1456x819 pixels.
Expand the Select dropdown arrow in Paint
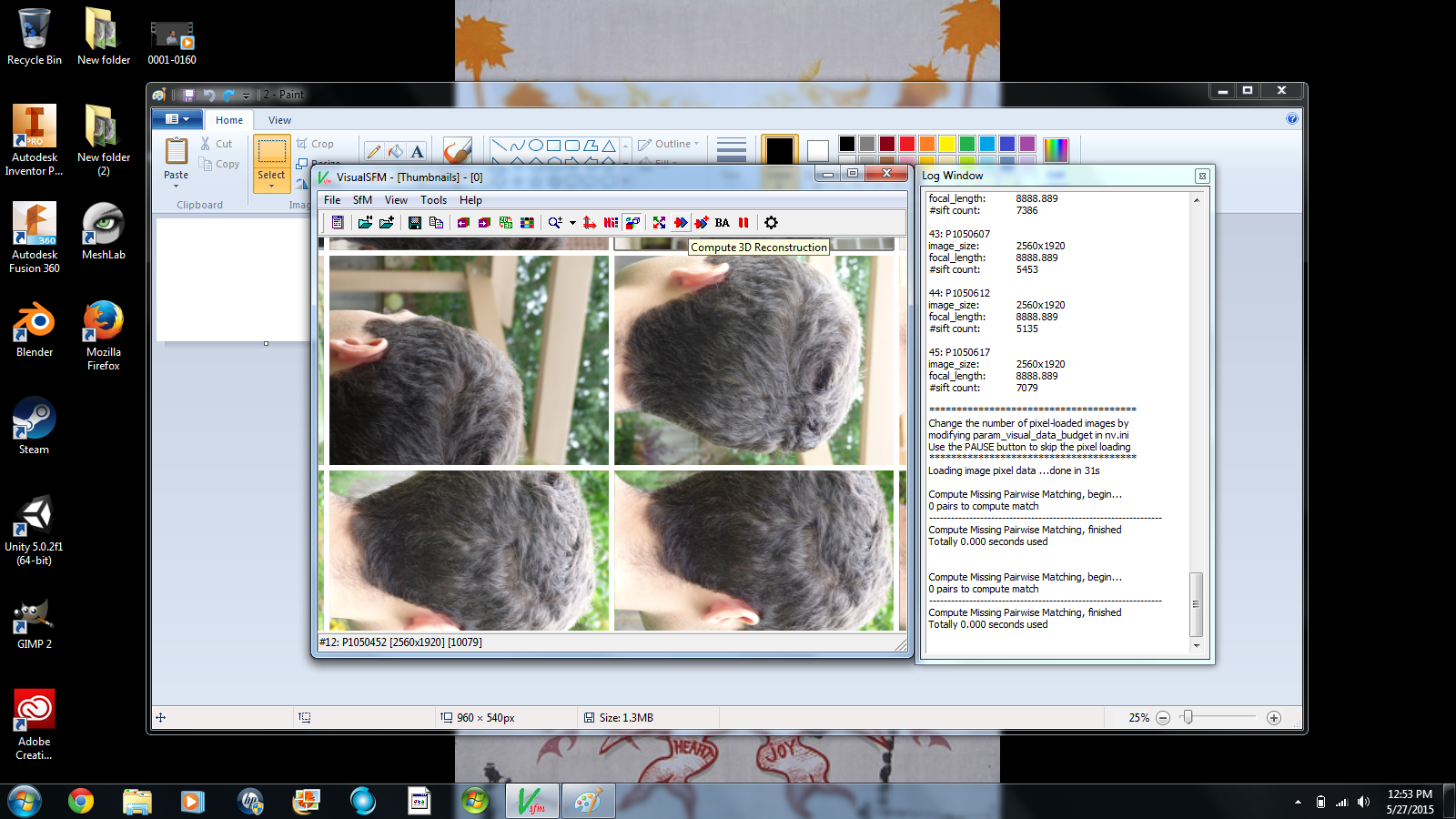271,186
